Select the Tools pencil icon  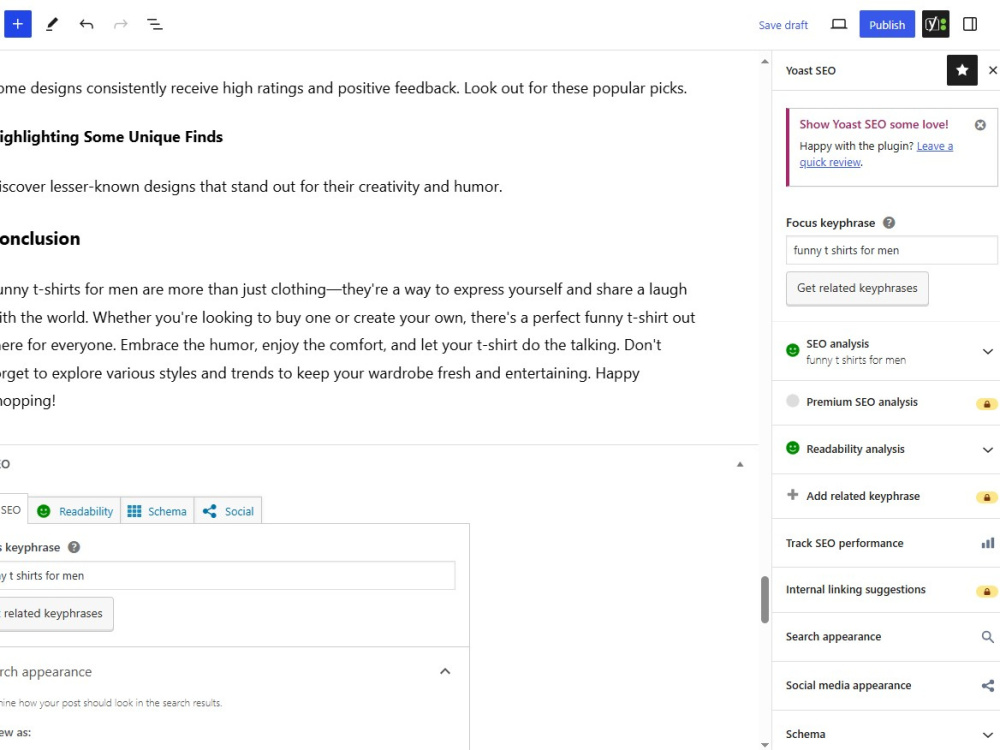(x=52, y=24)
